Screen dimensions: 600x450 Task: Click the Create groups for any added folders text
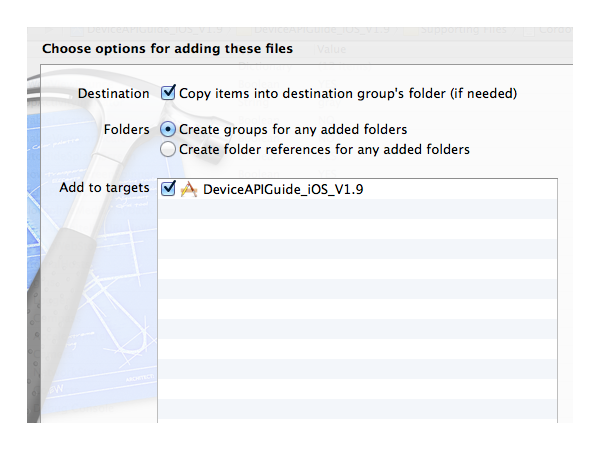coord(293,130)
